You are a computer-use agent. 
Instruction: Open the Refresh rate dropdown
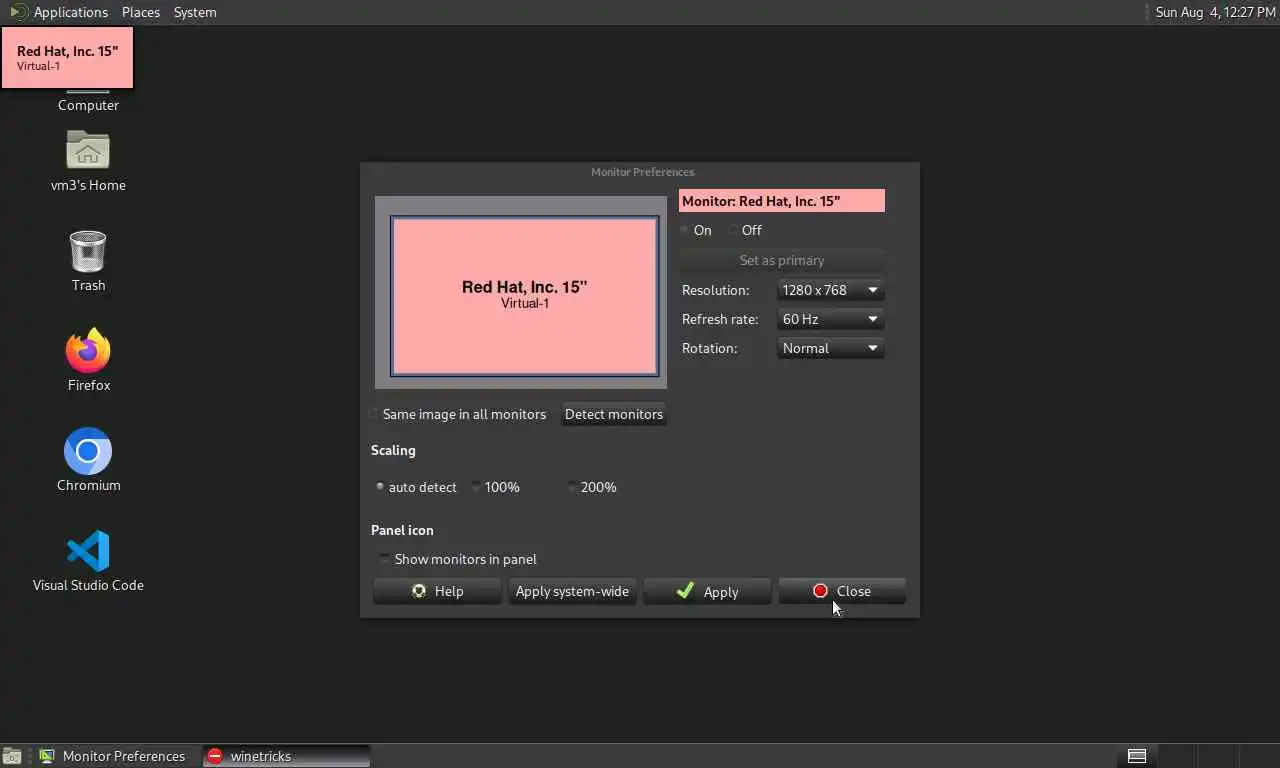click(831, 319)
